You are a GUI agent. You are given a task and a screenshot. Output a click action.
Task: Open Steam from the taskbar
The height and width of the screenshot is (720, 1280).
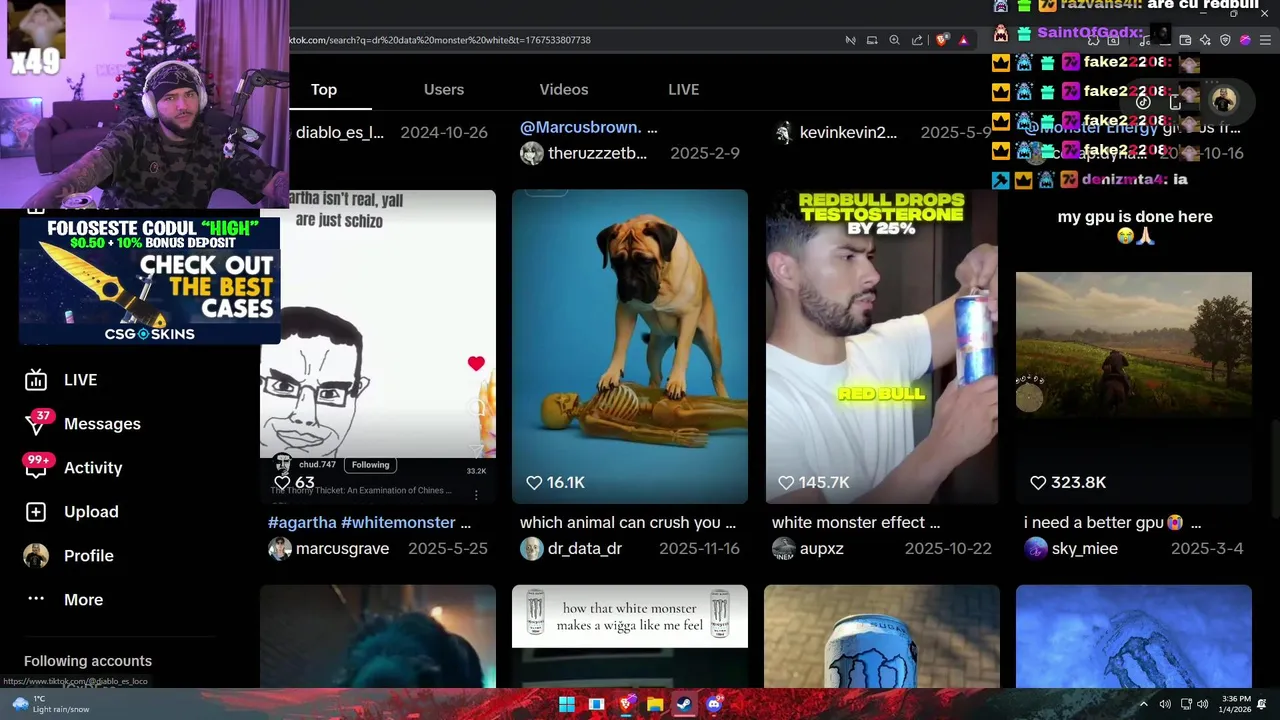[684, 704]
